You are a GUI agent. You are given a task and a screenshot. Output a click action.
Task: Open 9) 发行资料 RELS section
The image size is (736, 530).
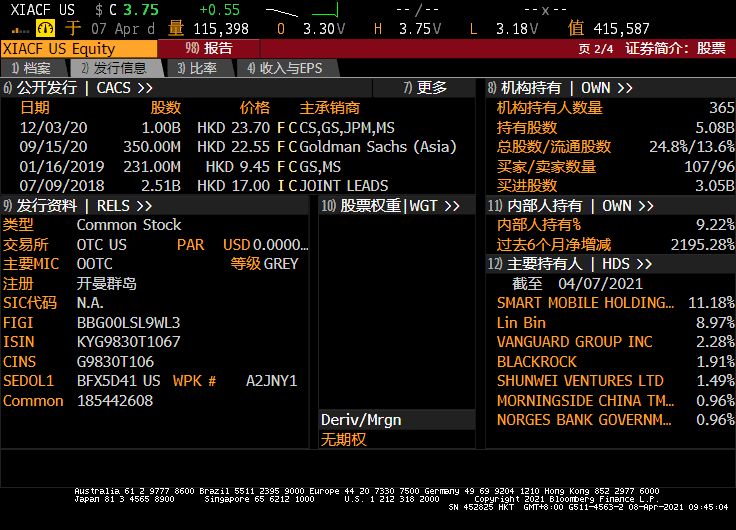(78, 206)
